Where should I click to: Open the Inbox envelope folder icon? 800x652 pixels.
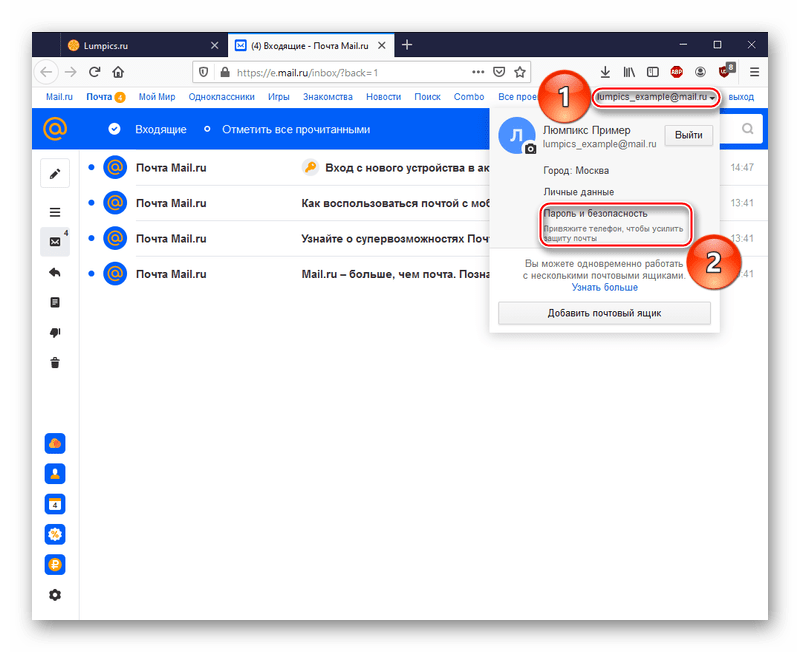click(54, 241)
